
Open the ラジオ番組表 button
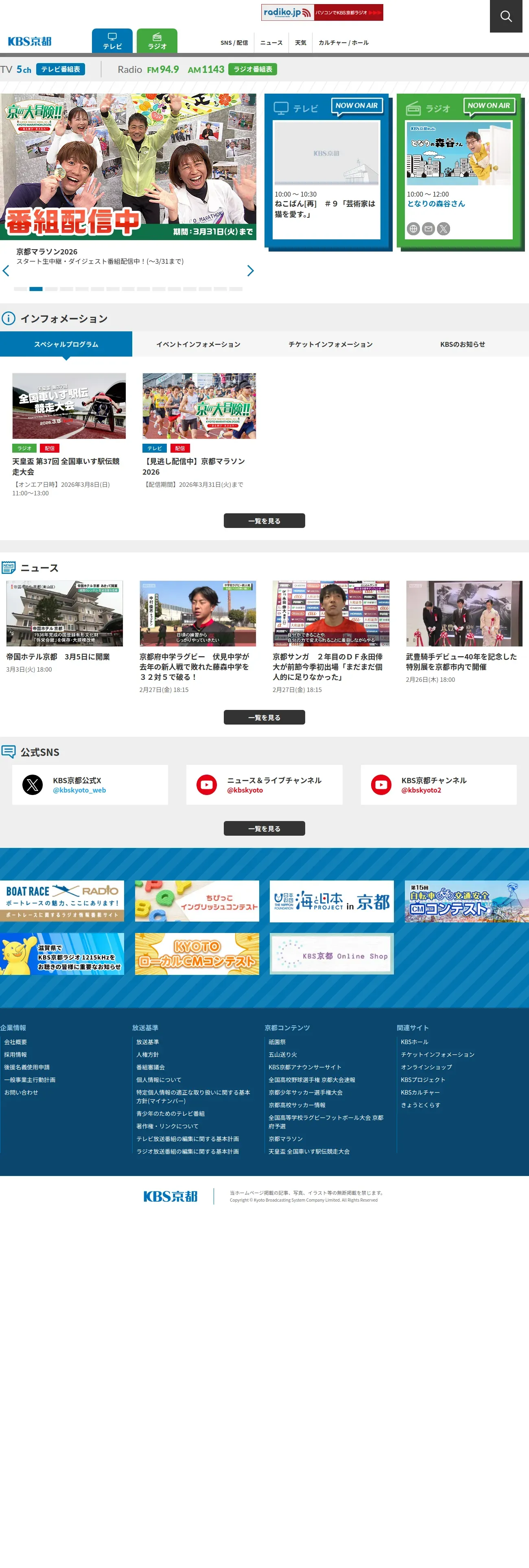(253, 69)
